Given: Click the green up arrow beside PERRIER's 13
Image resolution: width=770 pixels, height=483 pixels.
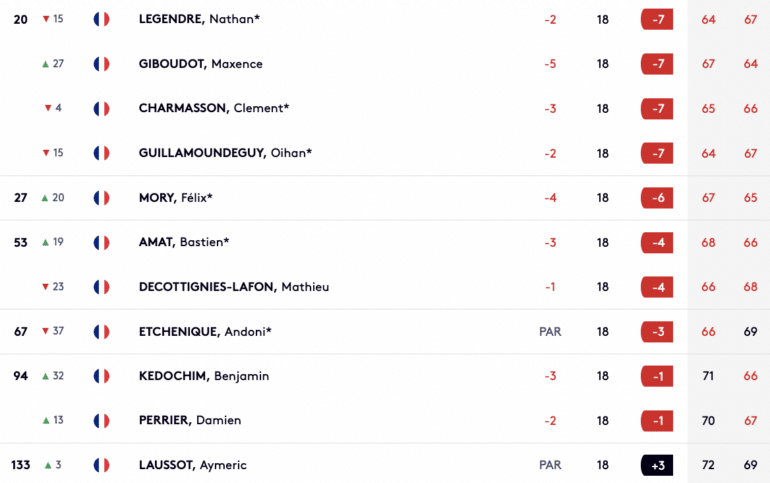Looking at the screenshot, I should 46,421.
